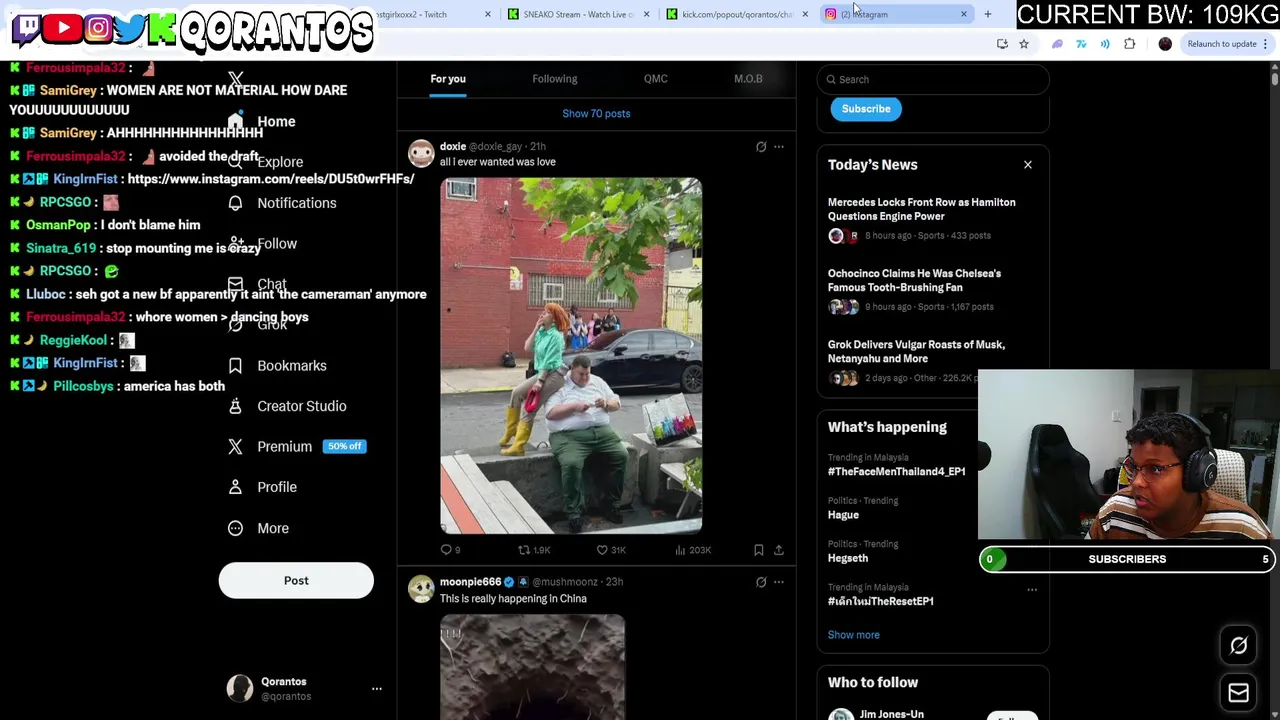Open the floating Messages envelope button

[x=1238, y=693]
